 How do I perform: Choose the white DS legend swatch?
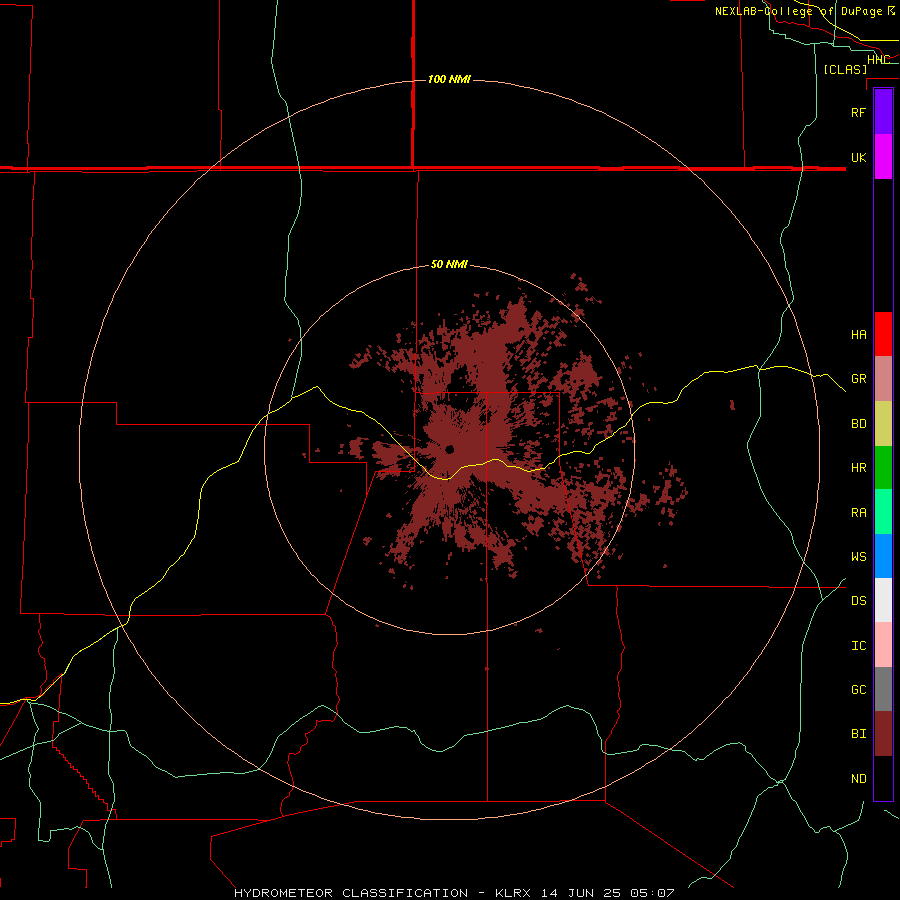(883, 600)
